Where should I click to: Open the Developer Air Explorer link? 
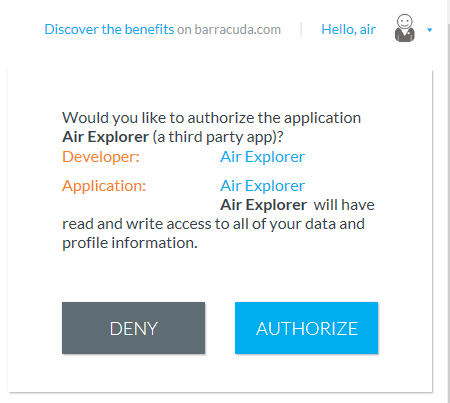262,157
